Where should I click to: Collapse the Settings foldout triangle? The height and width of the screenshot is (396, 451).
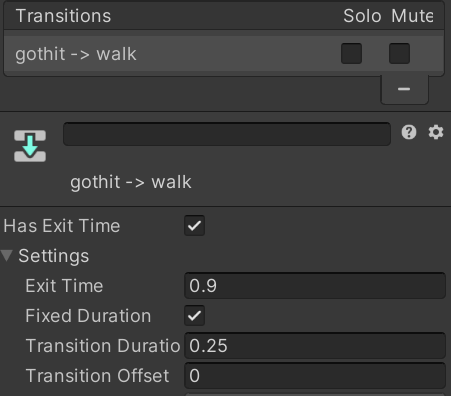click(7, 256)
